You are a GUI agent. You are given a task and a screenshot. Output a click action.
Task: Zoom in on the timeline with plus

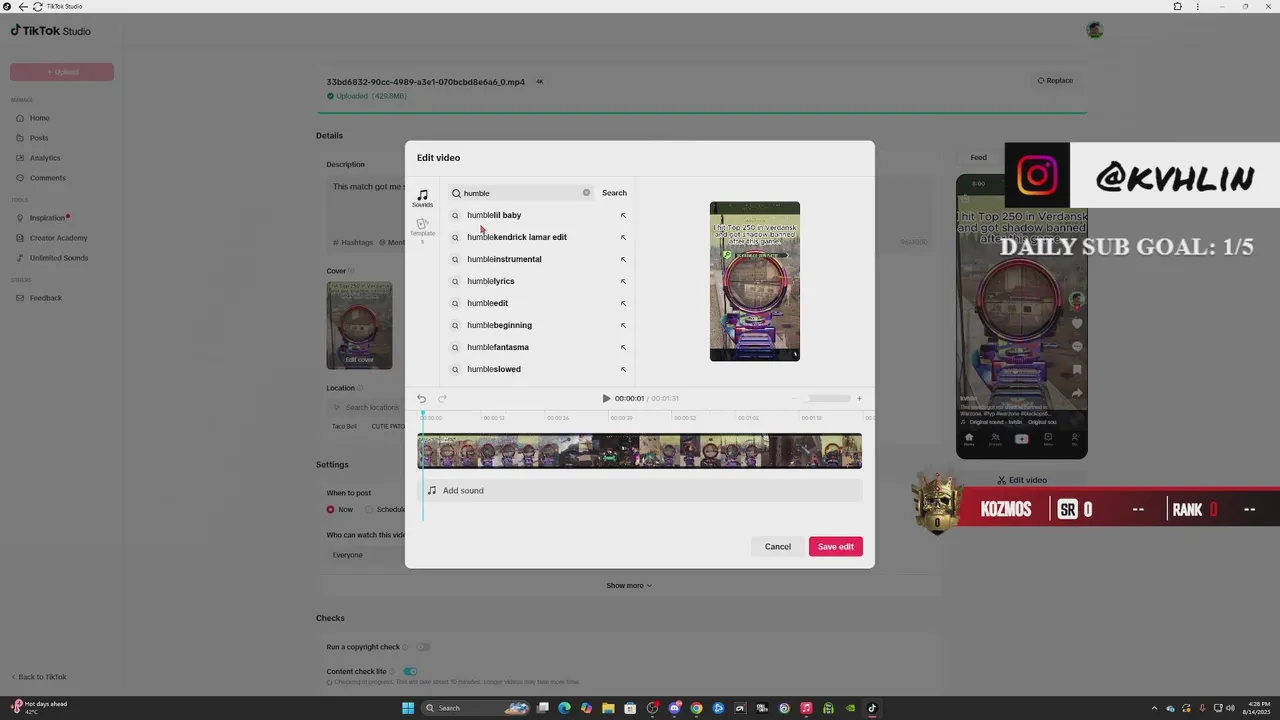pyautogui.click(x=859, y=398)
